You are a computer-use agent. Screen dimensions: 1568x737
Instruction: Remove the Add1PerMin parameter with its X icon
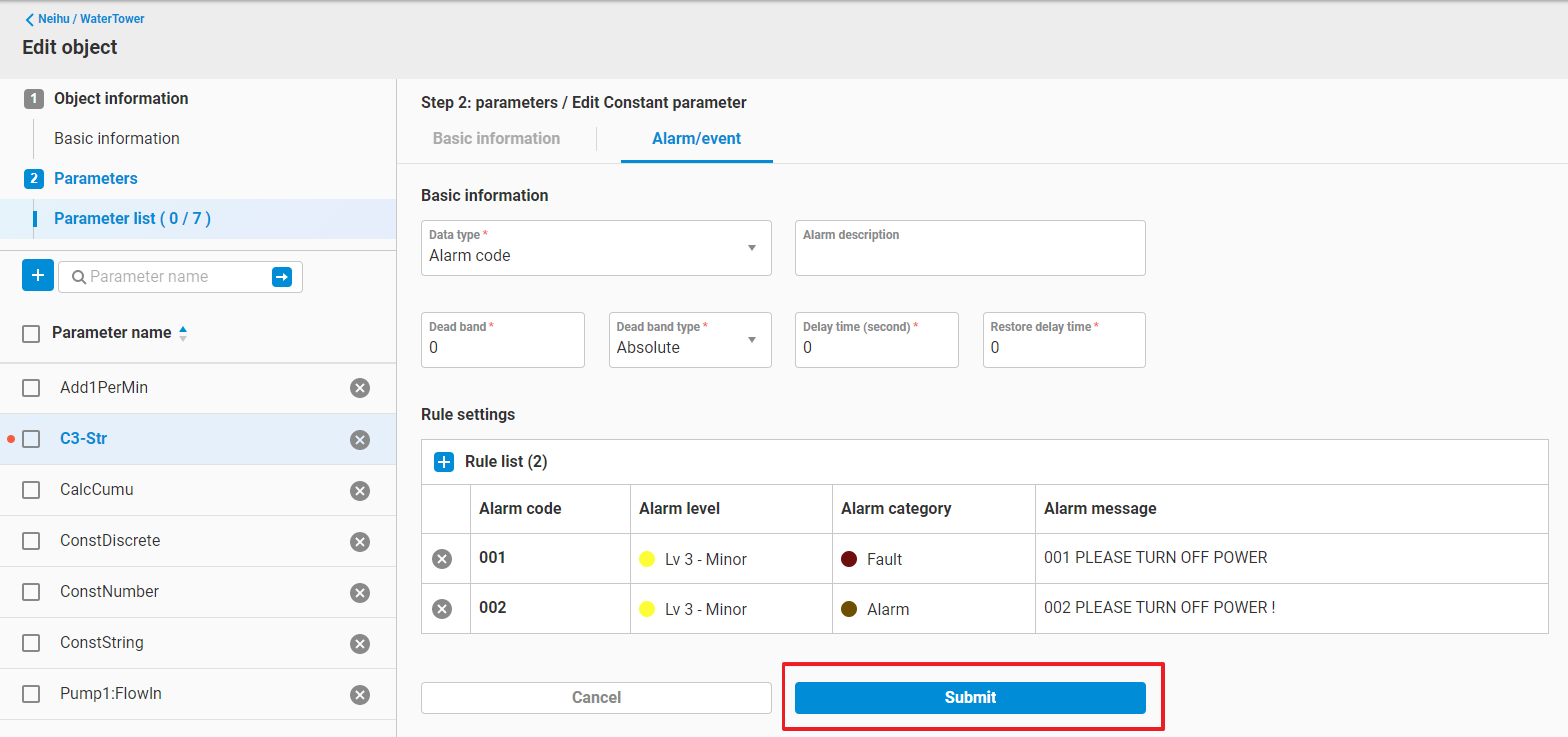click(x=360, y=388)
